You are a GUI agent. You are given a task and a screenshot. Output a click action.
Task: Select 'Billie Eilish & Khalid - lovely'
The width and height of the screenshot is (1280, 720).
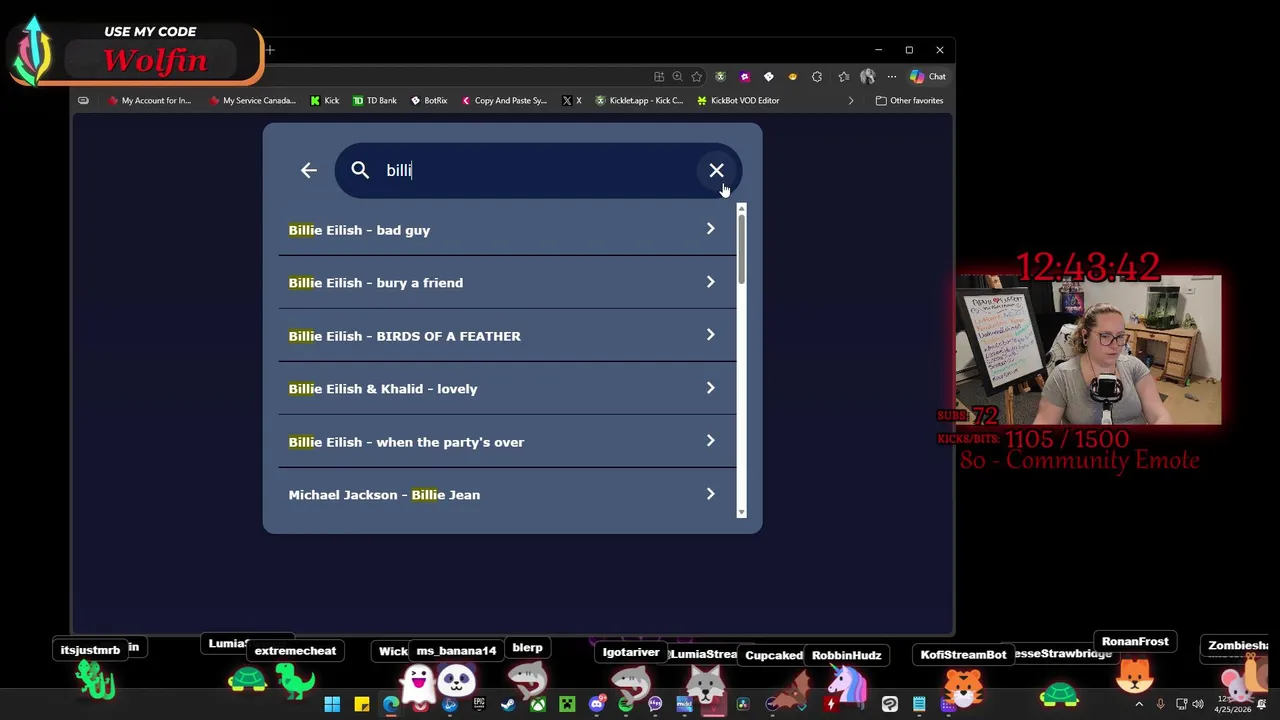507,389
